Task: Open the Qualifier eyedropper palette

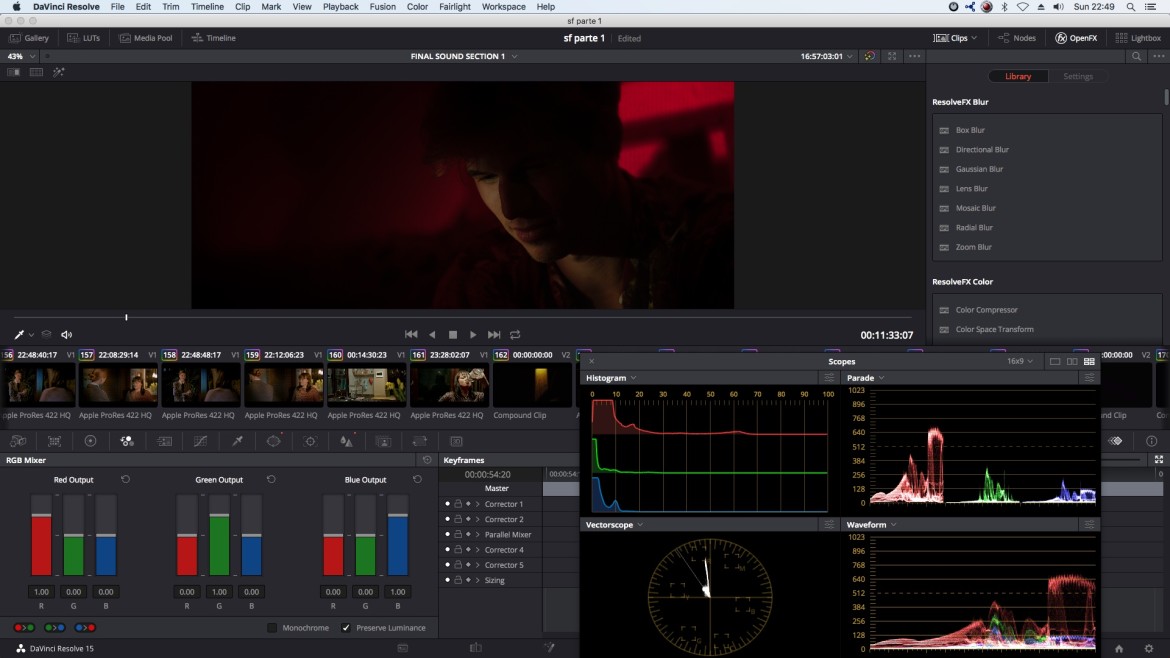Action: tap(237, 441)
